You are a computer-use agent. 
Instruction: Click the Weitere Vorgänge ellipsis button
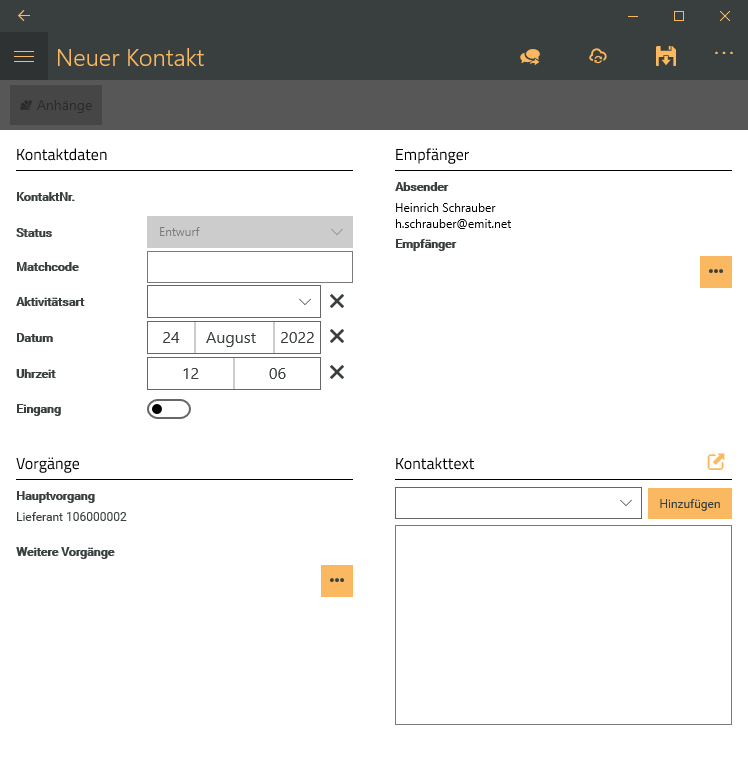pyautogui.click(x=336, y=581)
